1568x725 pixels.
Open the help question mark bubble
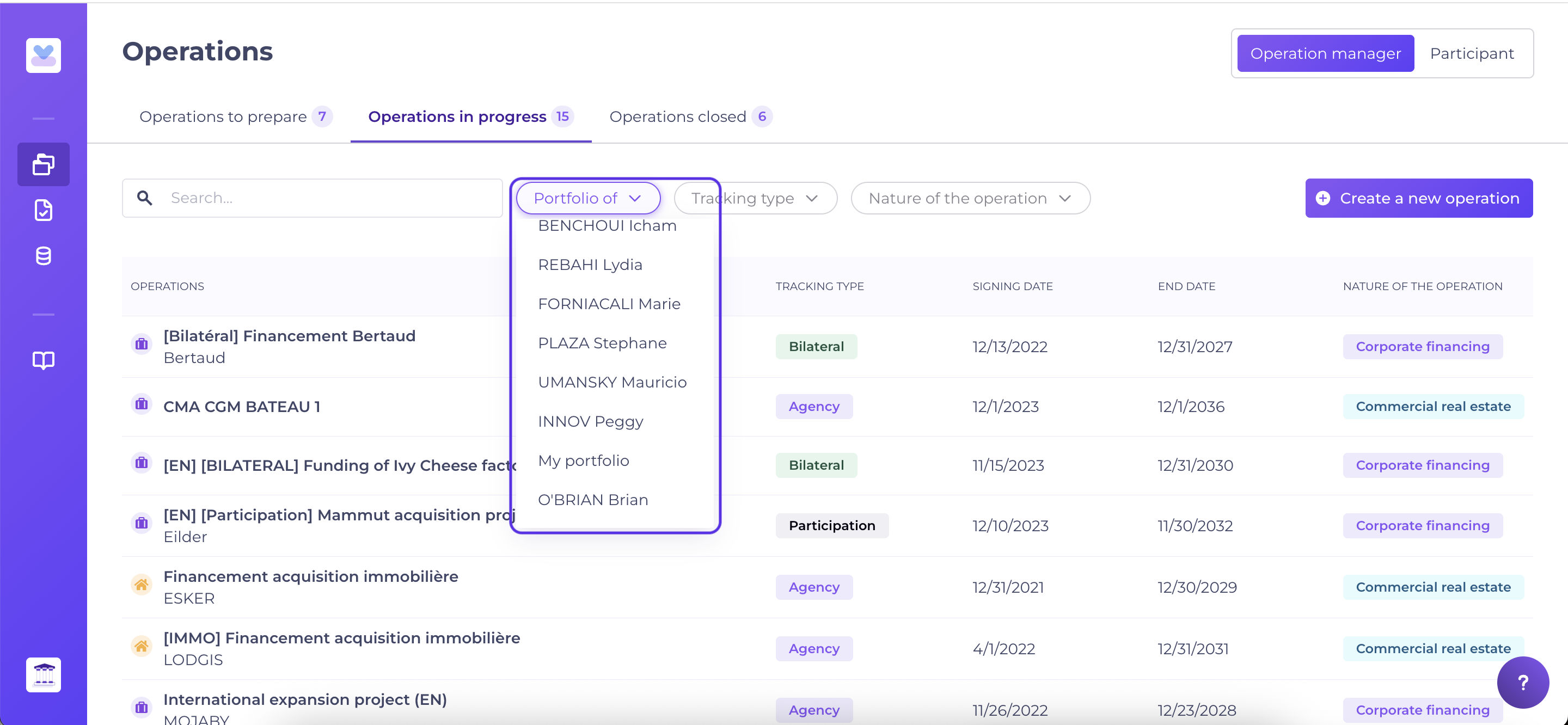(1523, 683)
